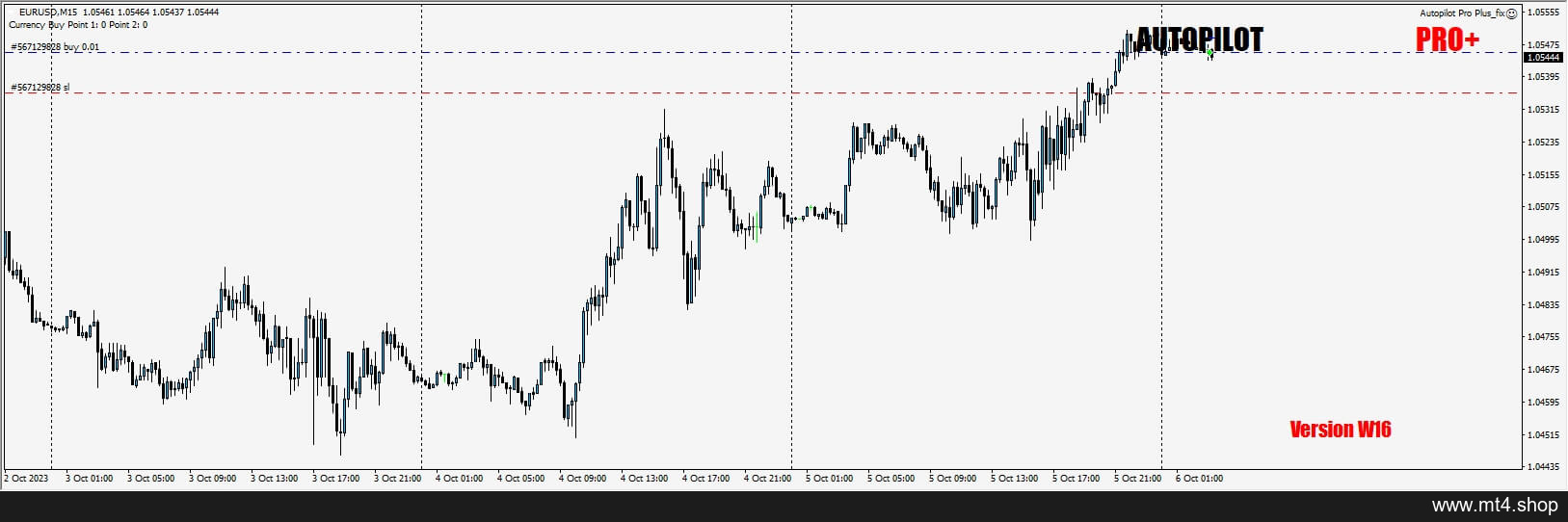This screenshot has width=1568, height=522.
Task: Click the 1.05075 price scale value
Action: click(1544, 207)
